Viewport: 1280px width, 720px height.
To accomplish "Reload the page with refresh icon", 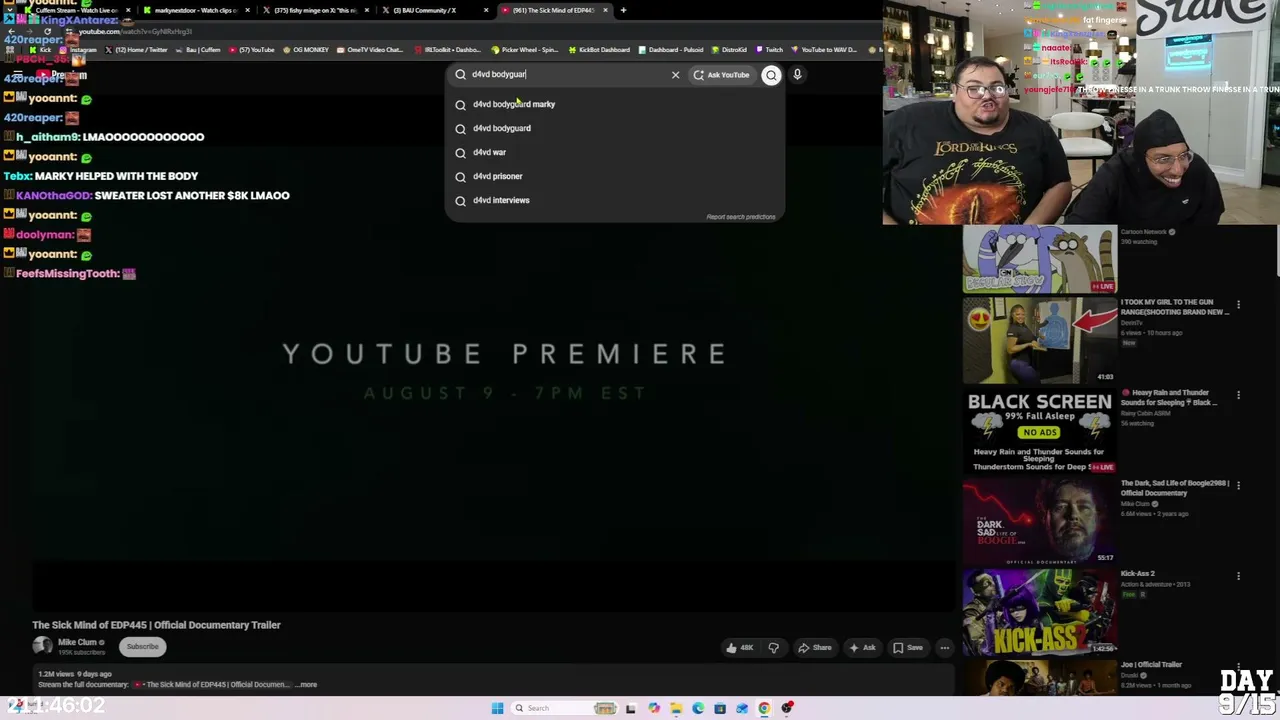I will (47, 31).
